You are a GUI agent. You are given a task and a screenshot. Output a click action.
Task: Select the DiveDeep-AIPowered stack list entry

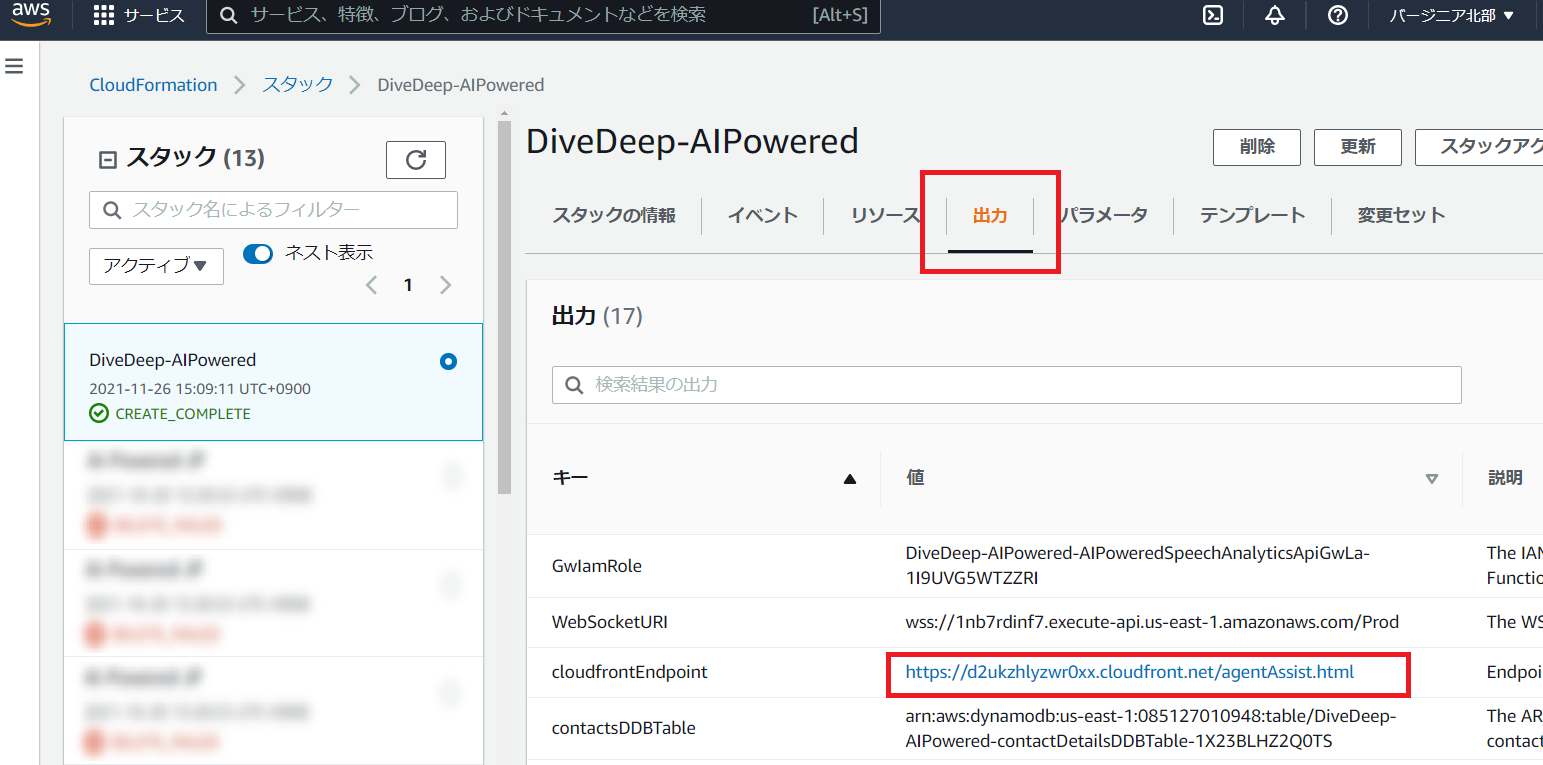(273, 382)
